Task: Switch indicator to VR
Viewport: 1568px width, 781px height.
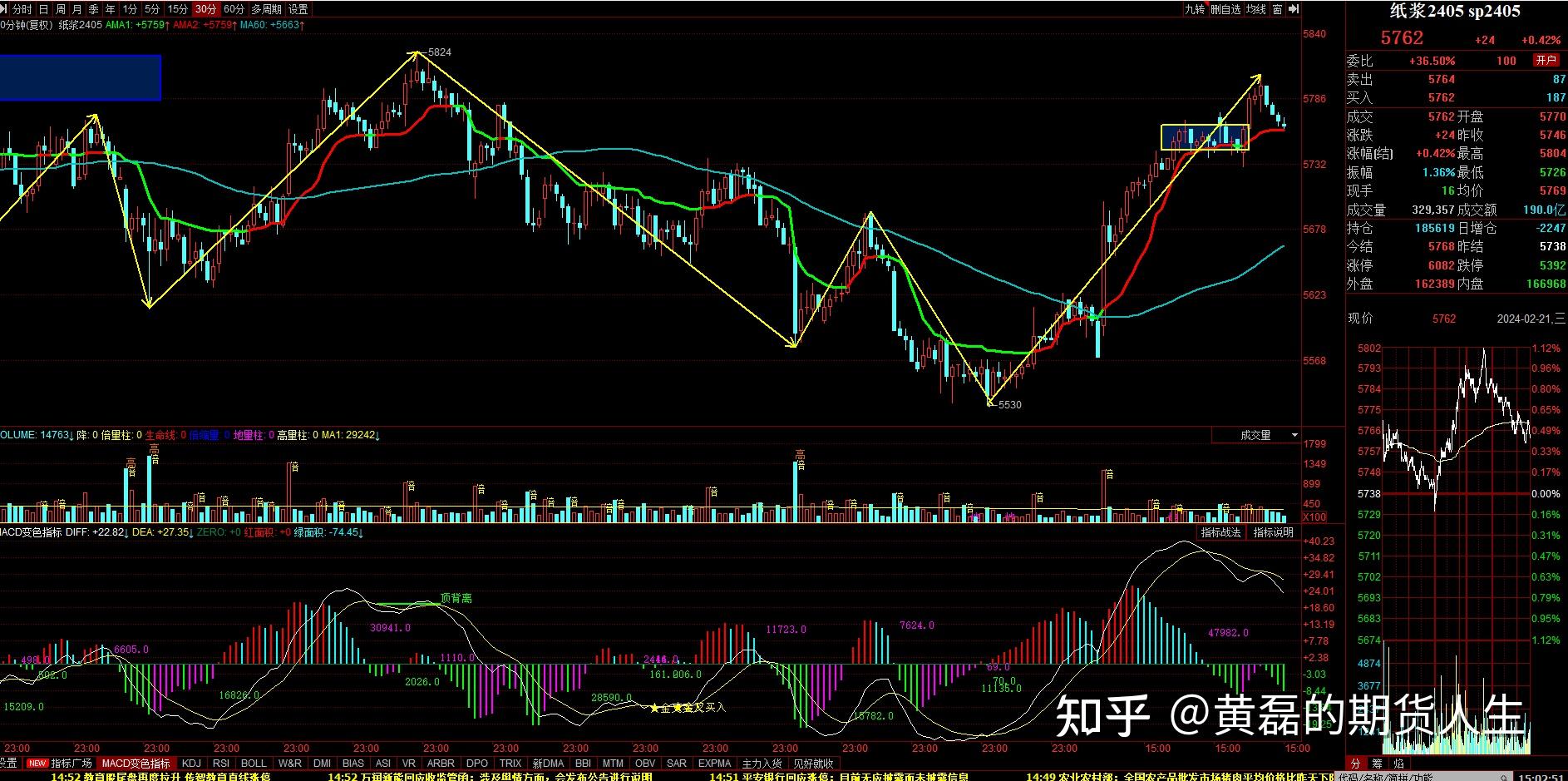Action: [409, 763]
